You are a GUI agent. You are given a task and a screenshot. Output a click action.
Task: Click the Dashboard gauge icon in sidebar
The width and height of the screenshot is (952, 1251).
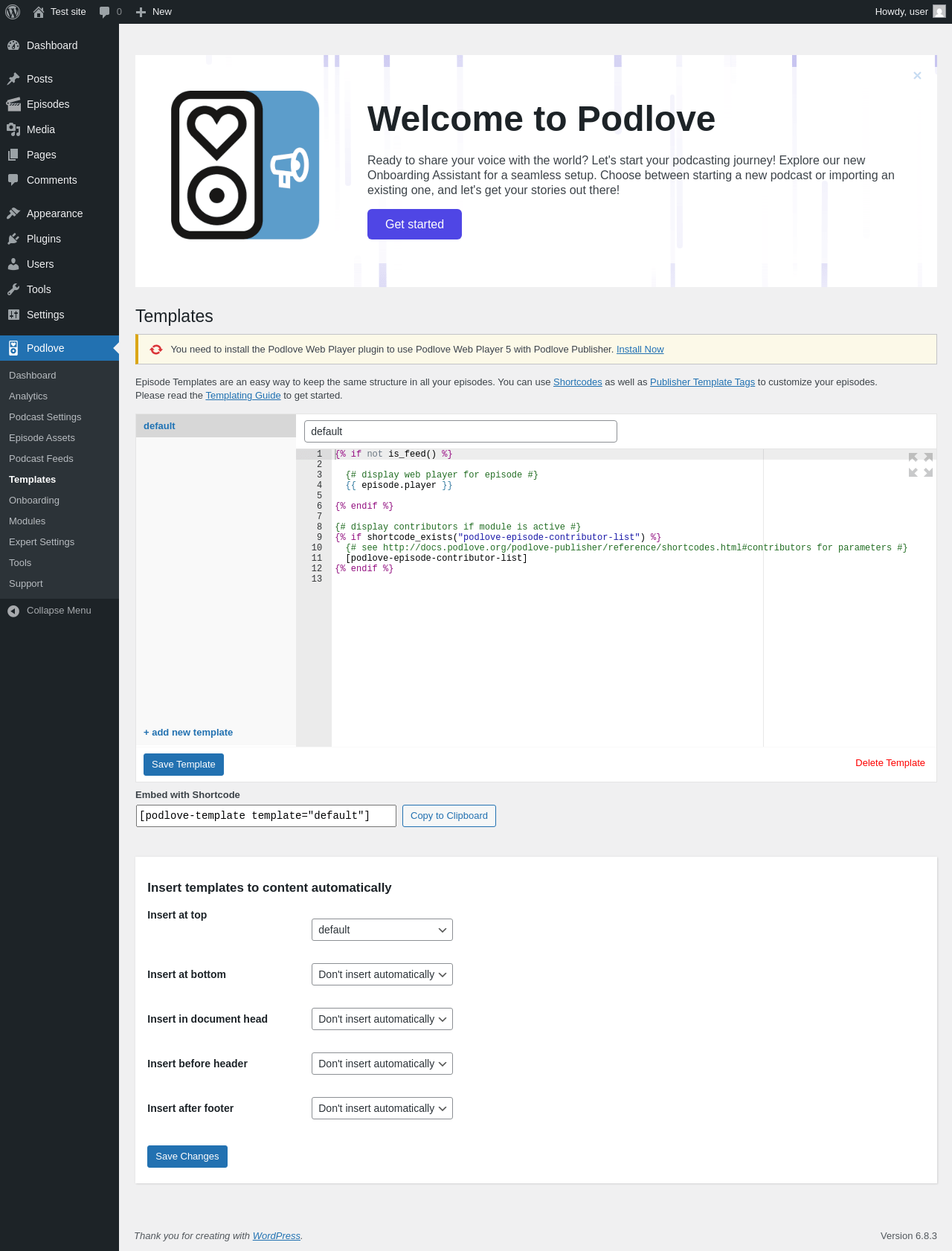(13, 45)
